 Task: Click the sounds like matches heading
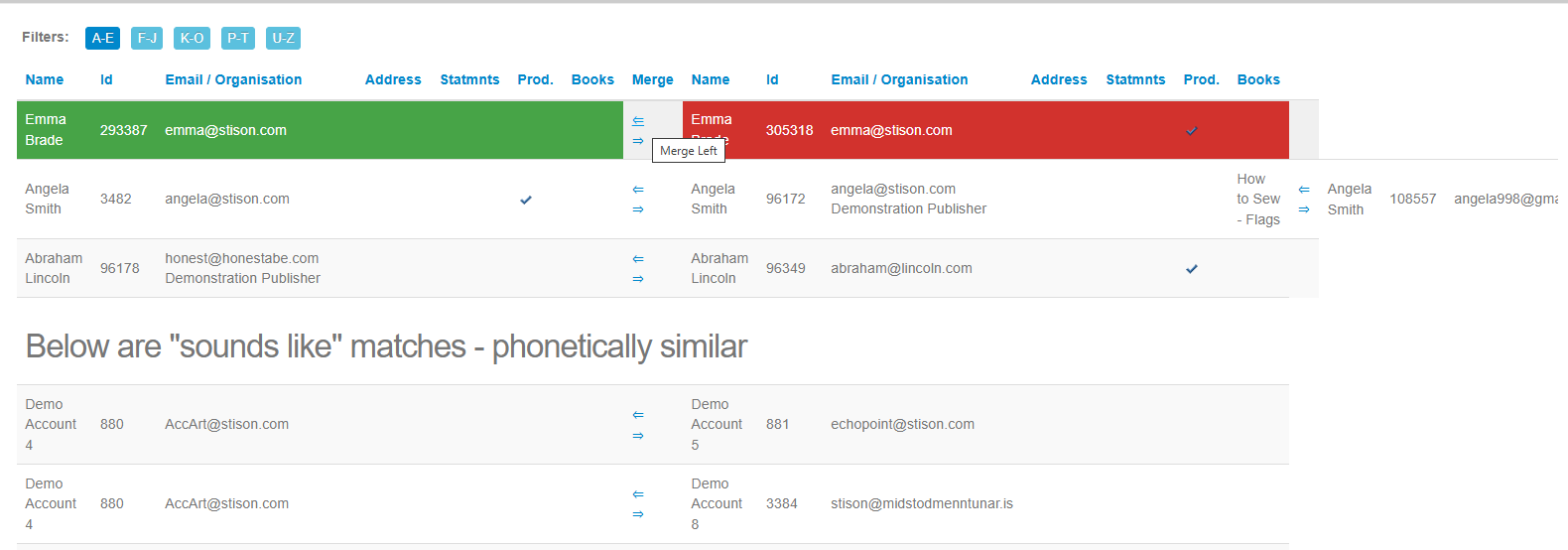point(386,346)
